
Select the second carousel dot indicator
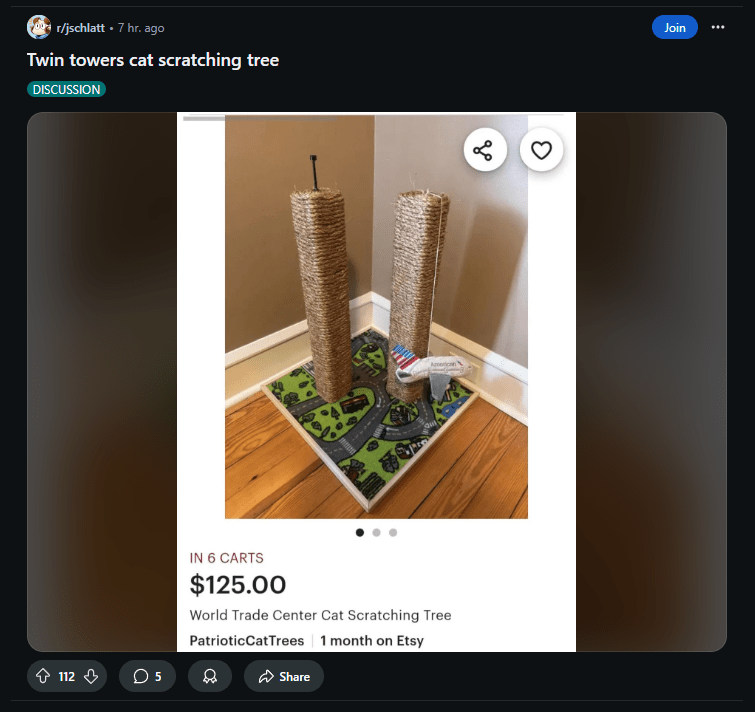coord(377,532)
